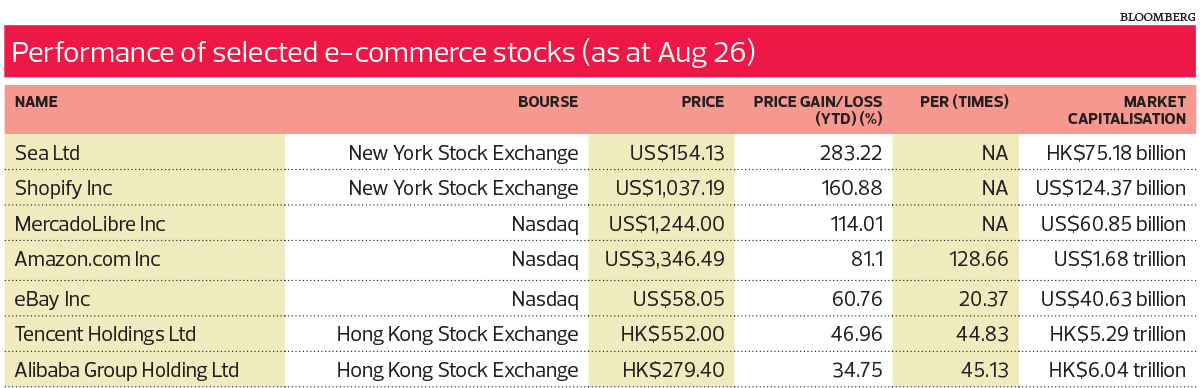Click the chart title banner text
This screenshot has width=1200, height=388.
coord(381,53)
